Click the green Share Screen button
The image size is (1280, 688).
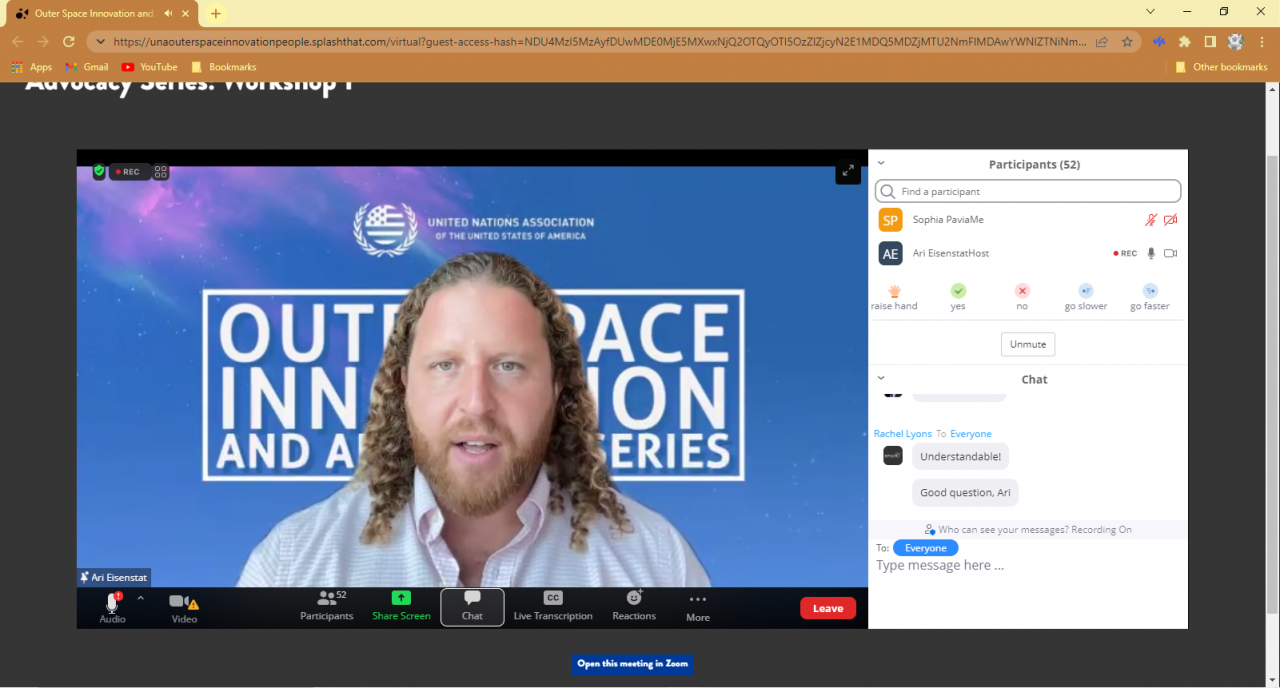(x=401, y=607)
